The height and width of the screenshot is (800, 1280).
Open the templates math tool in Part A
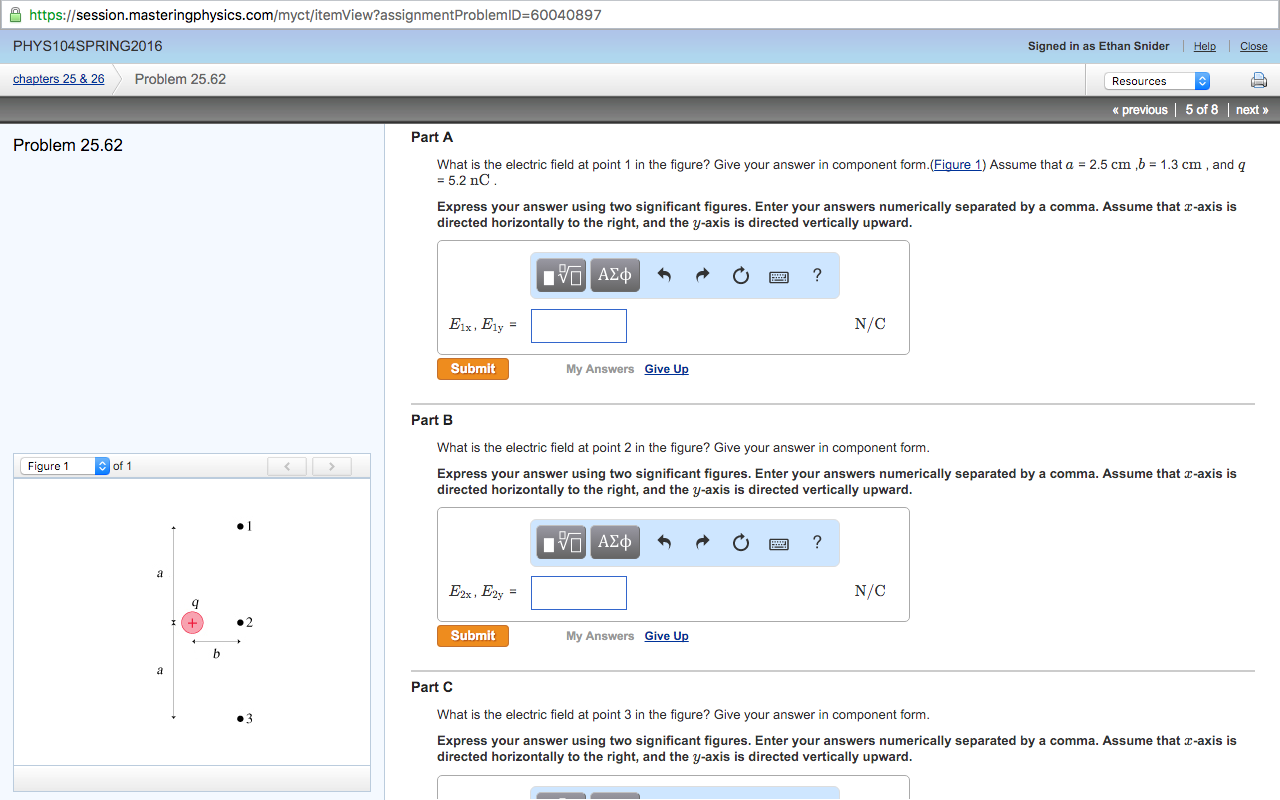pyautogui.click(x=561, y=275)
